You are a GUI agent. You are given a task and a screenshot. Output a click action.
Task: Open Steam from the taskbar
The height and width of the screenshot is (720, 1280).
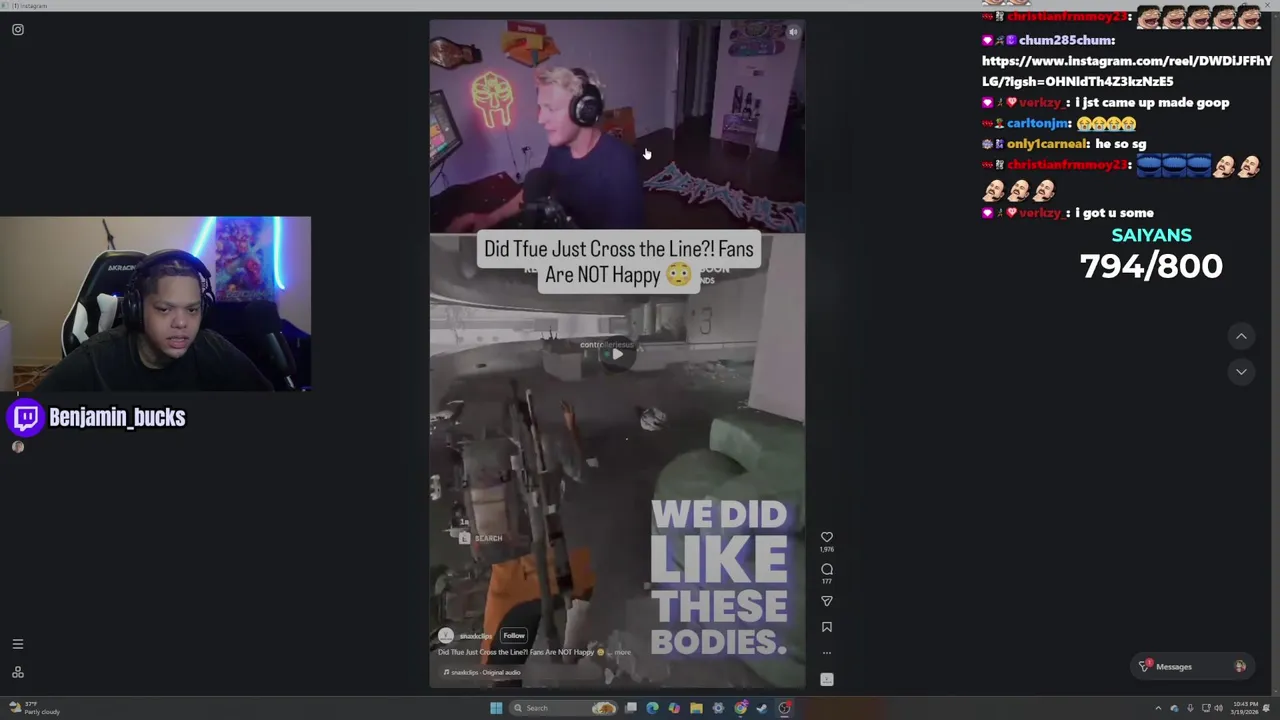(x=762, y=708)
